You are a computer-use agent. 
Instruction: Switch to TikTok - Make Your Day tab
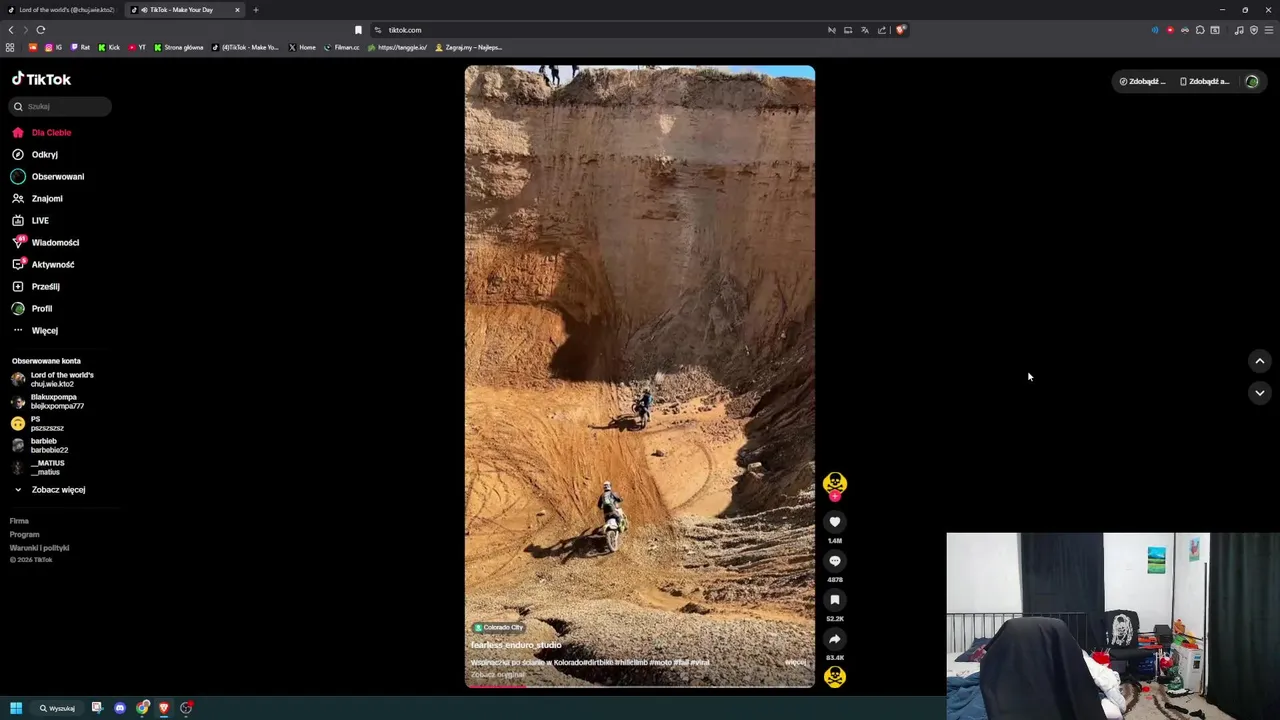point(185,10)
